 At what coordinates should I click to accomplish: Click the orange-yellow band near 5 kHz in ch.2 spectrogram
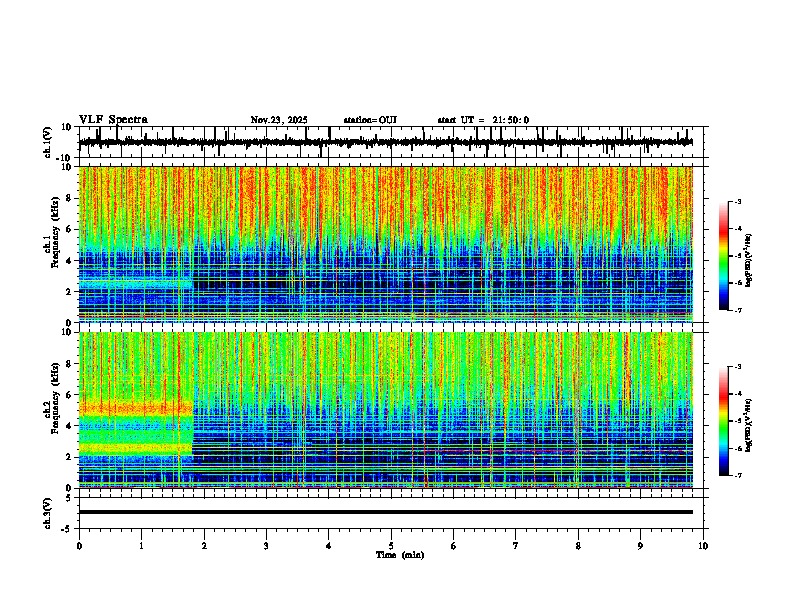point(136,407)
